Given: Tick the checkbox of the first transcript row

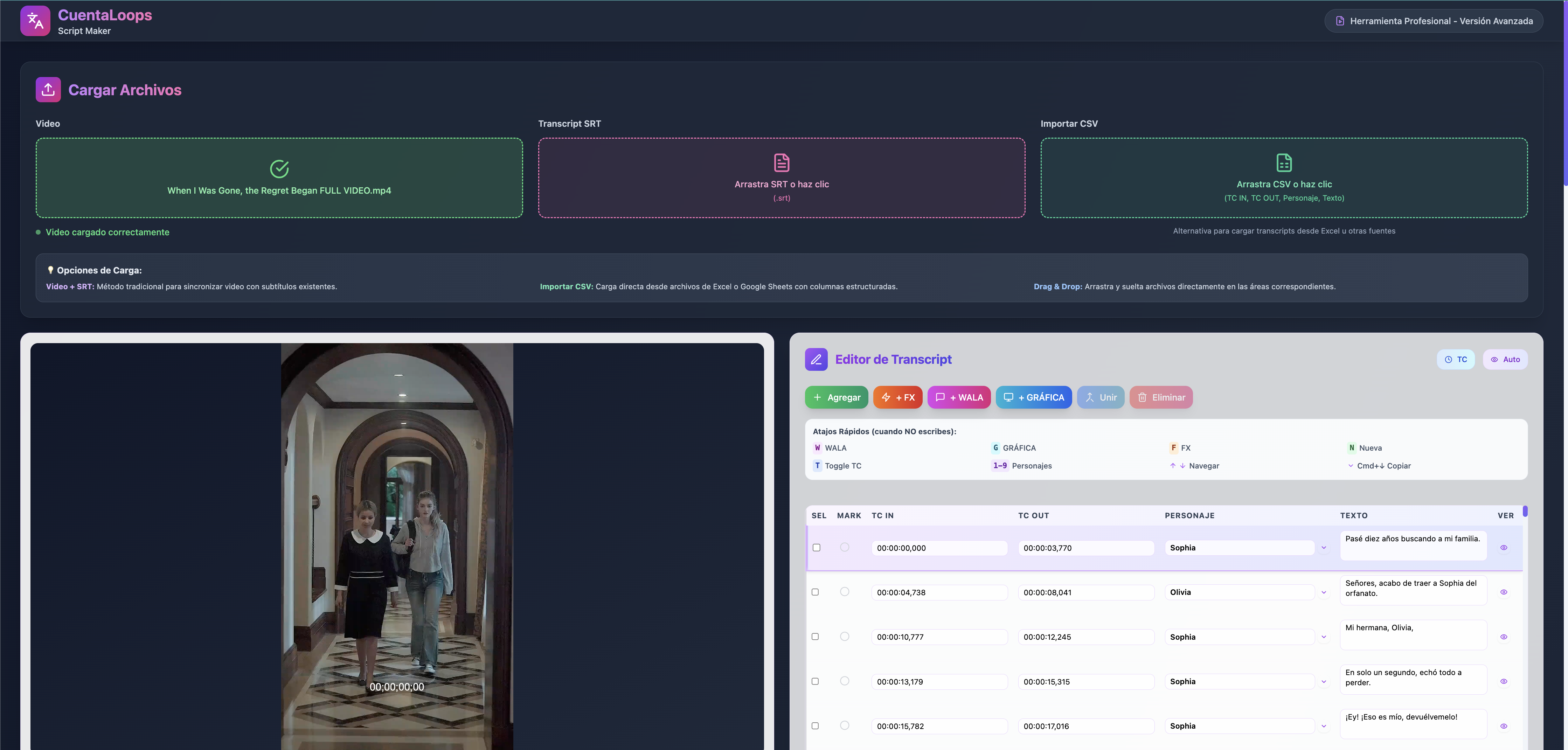Looking at the screenshot, I should (816, 548).
